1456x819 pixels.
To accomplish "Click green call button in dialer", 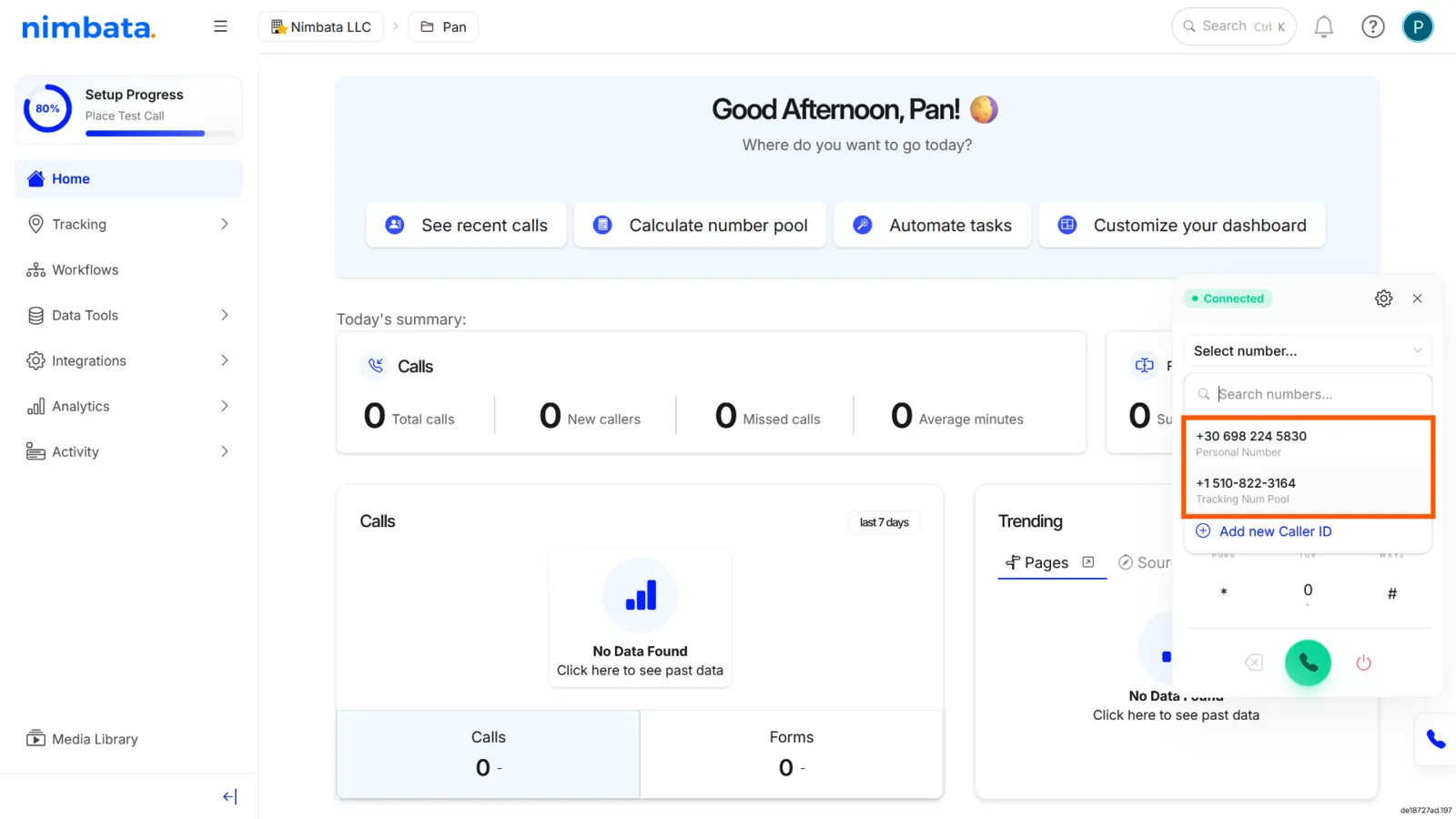I will click(1308, 662).
